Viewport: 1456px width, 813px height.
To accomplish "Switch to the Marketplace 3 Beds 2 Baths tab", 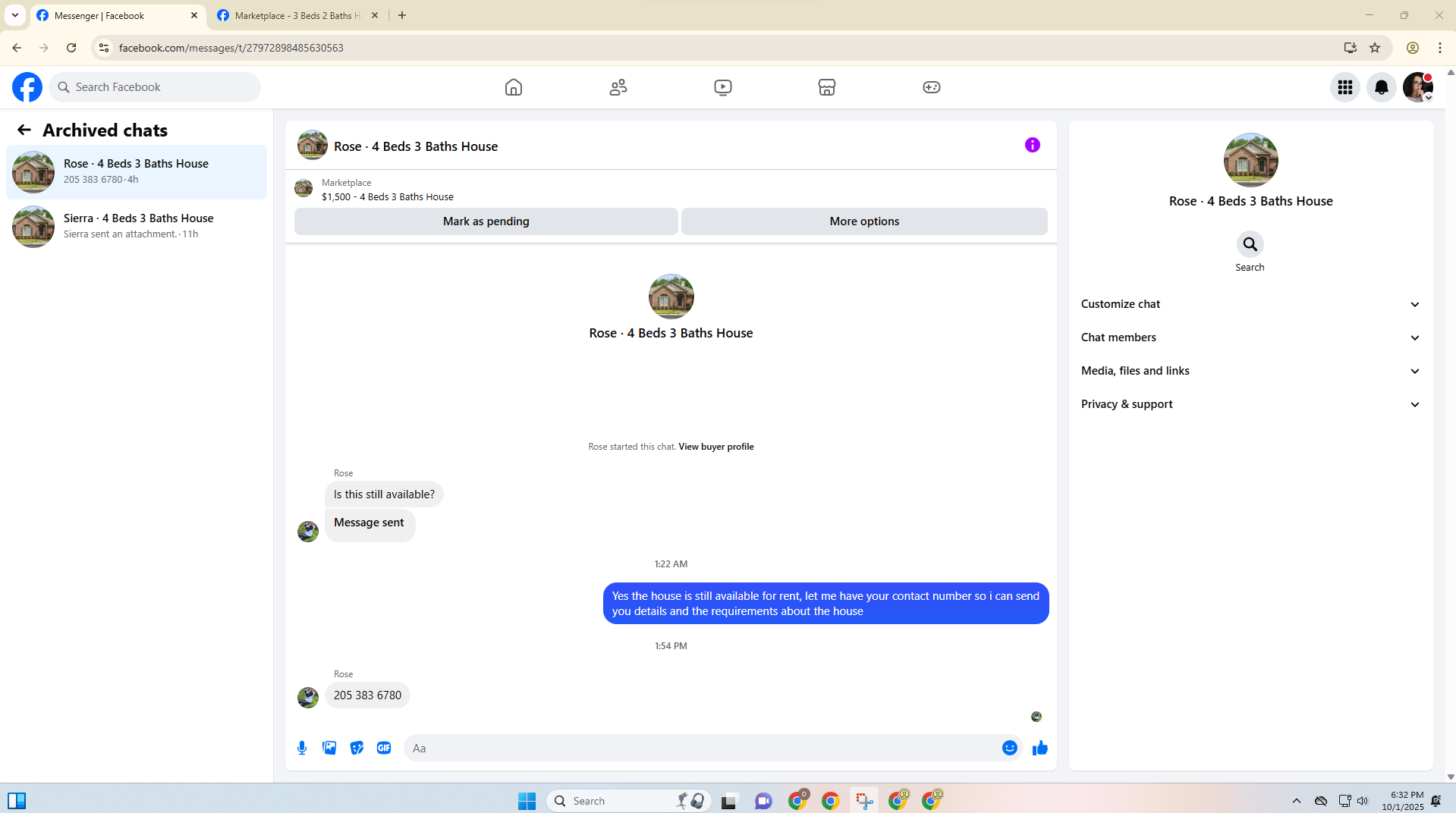I will coord(298,16).
